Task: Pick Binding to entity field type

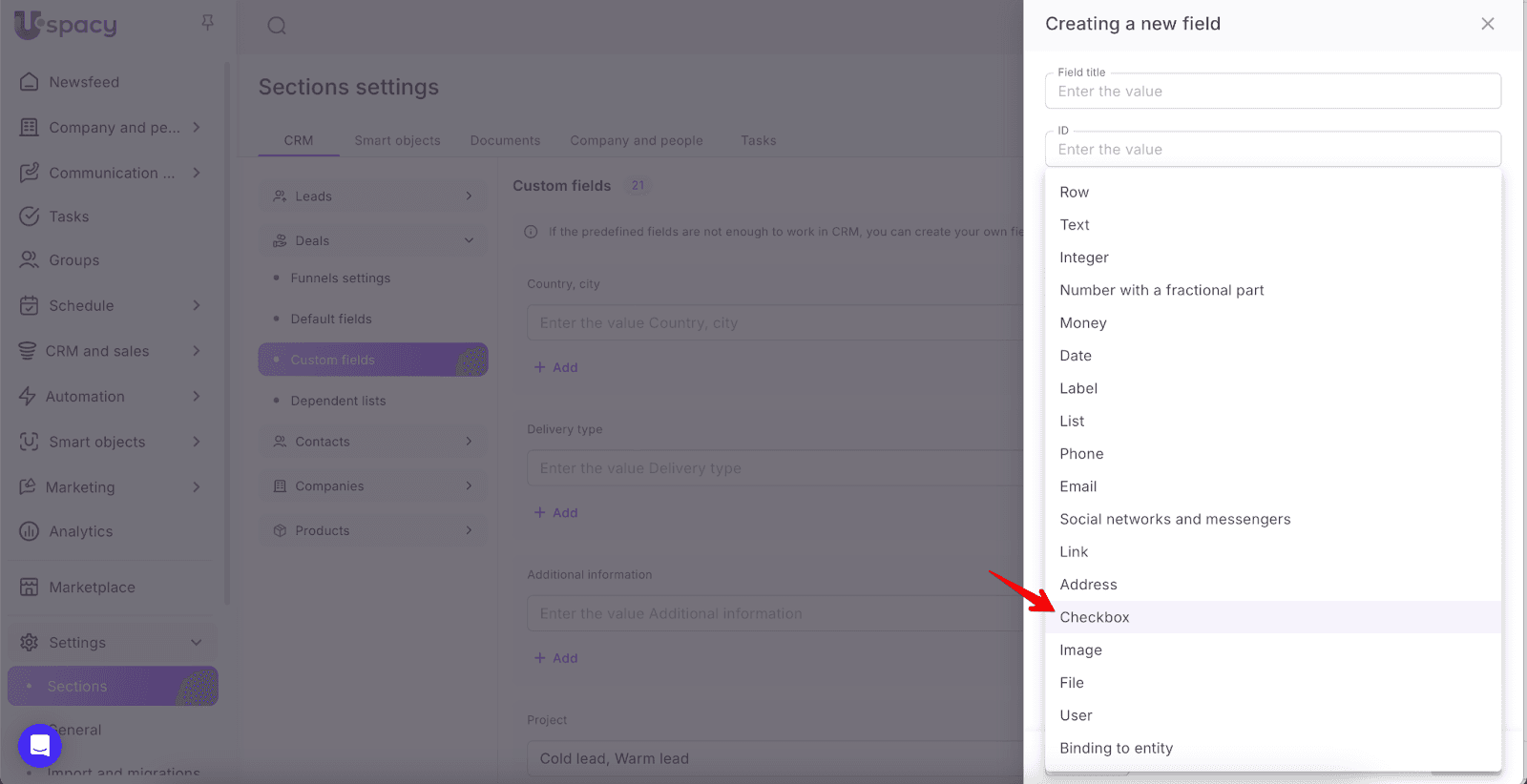Action: (1116, 749)
